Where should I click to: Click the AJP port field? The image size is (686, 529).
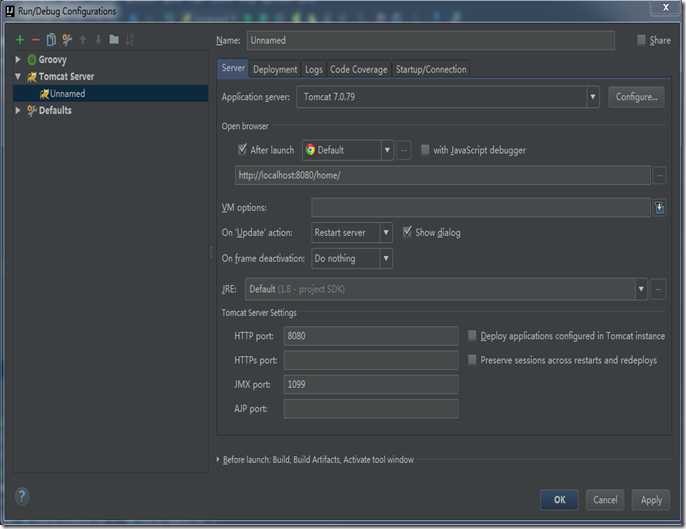tap(371, 409)
